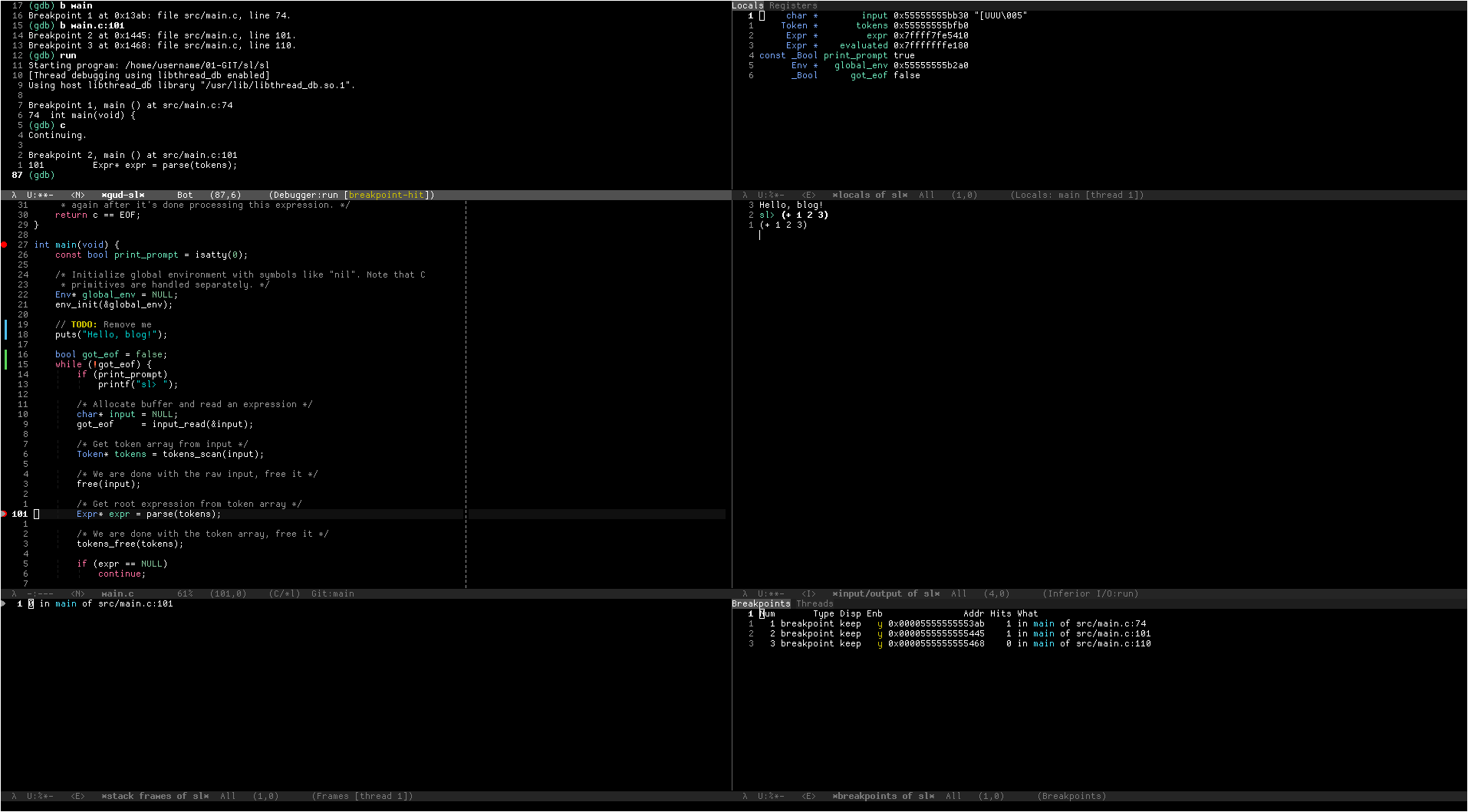Toggle the enabled flag of breakpoint 1 at main.c:74

point(880,623)
